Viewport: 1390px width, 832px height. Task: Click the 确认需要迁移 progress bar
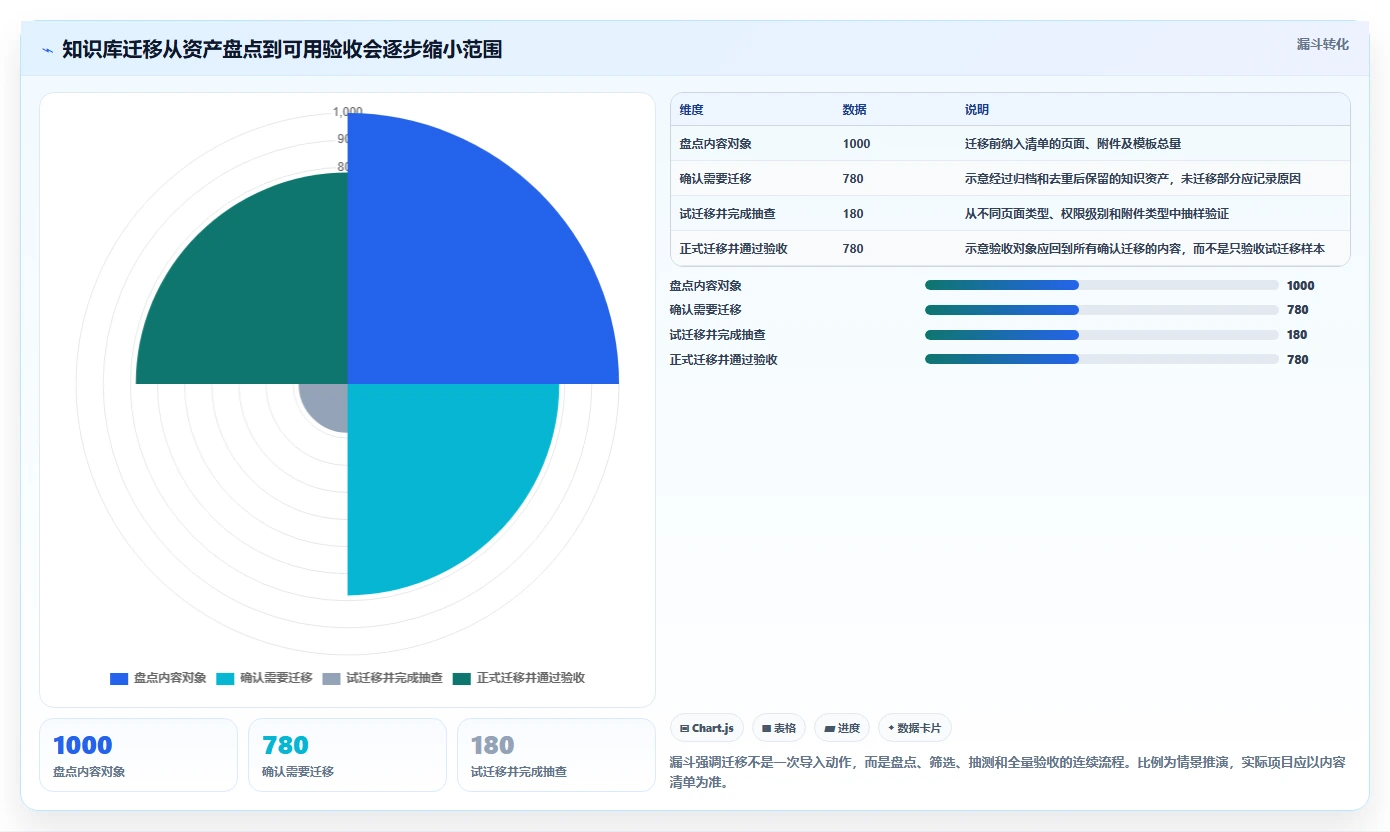pos(1102,310)
